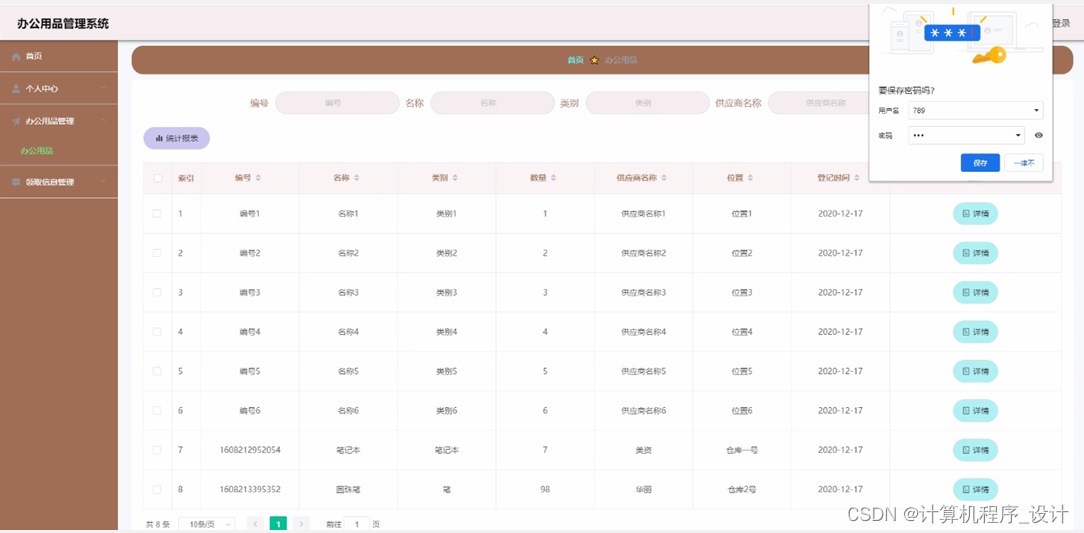
Task: Go to the previous page in pagination
Action: point(255,524)
